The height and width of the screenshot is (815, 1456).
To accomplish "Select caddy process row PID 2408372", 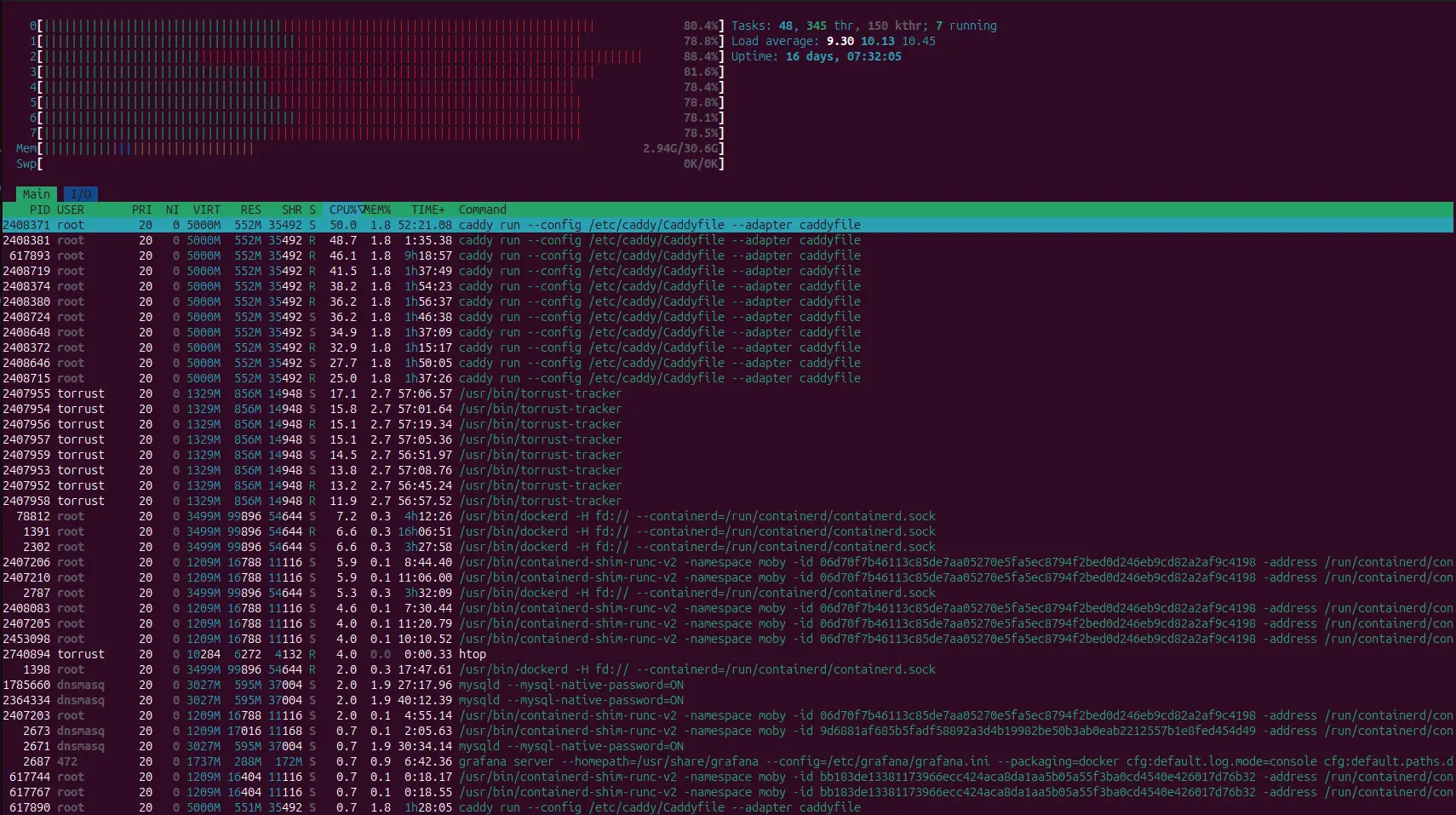I will [728, 347].
